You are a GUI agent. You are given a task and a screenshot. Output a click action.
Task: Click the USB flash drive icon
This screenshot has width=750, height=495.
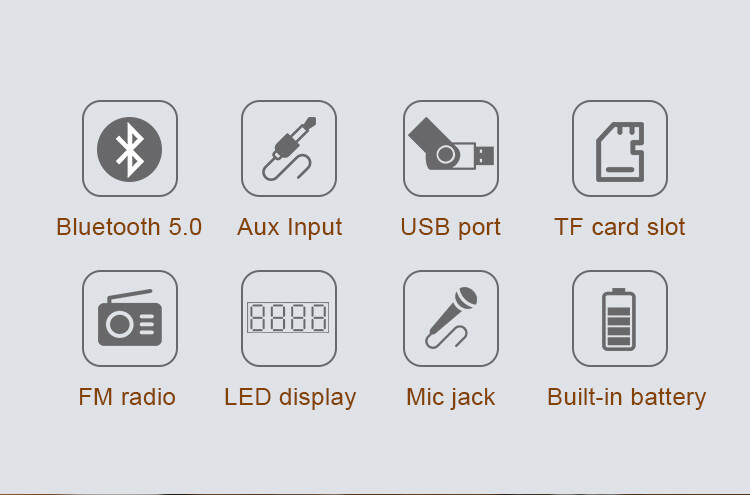[451, 144]
